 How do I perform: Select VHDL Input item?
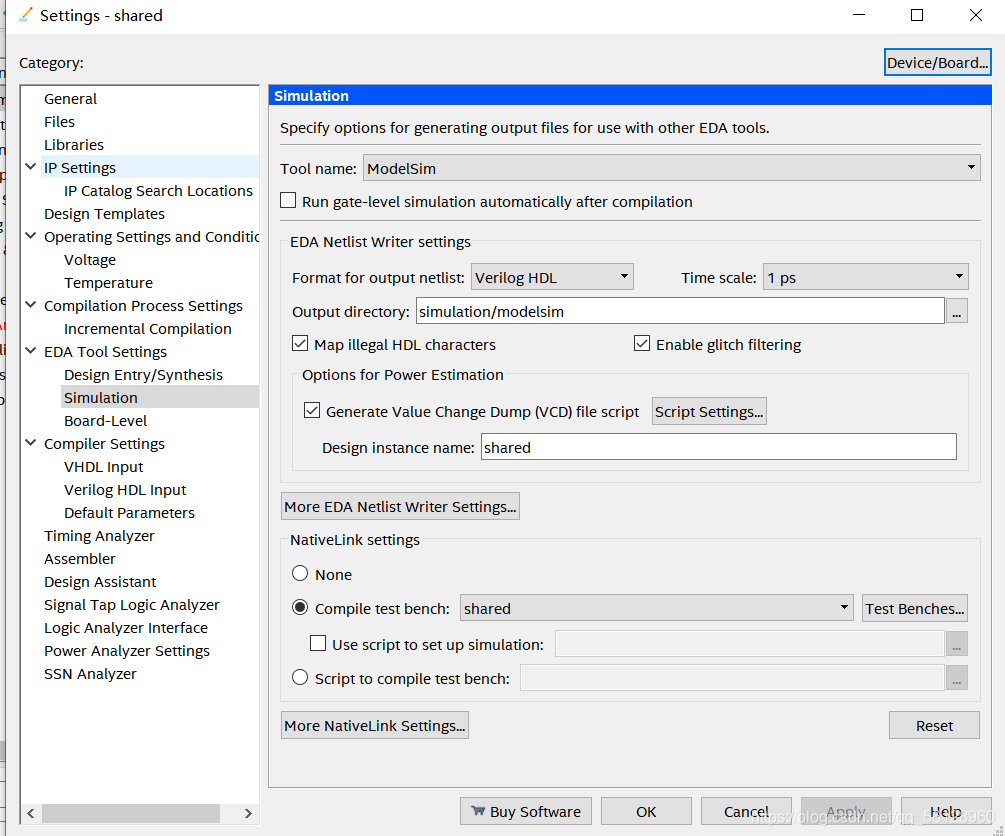[103, 467]
